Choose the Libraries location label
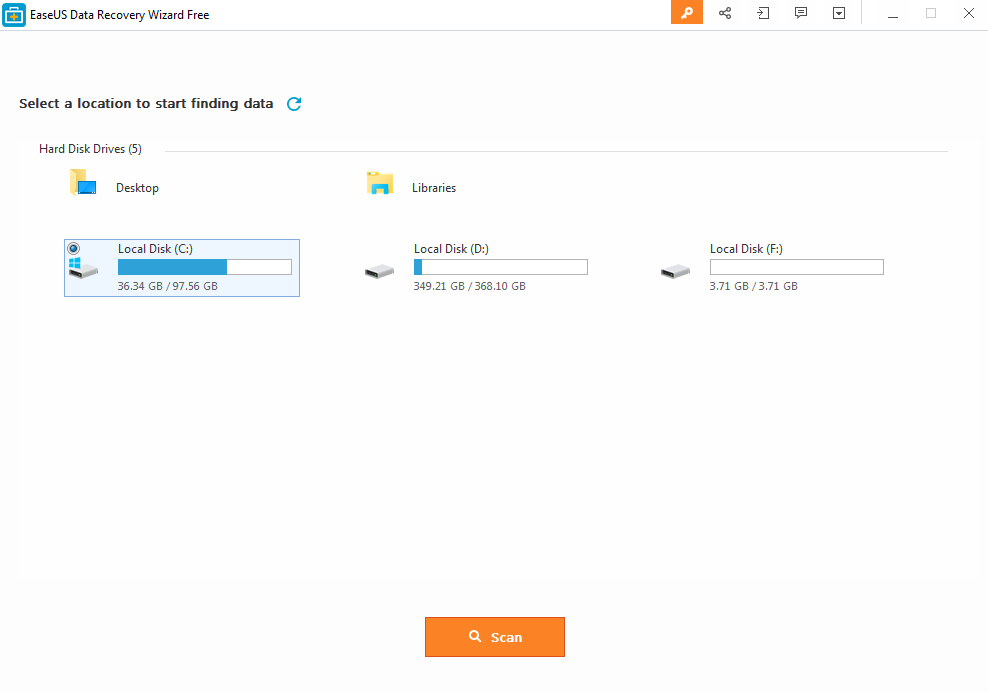The width and height of the screenshot is (988, 693). [x=434, y=188]
